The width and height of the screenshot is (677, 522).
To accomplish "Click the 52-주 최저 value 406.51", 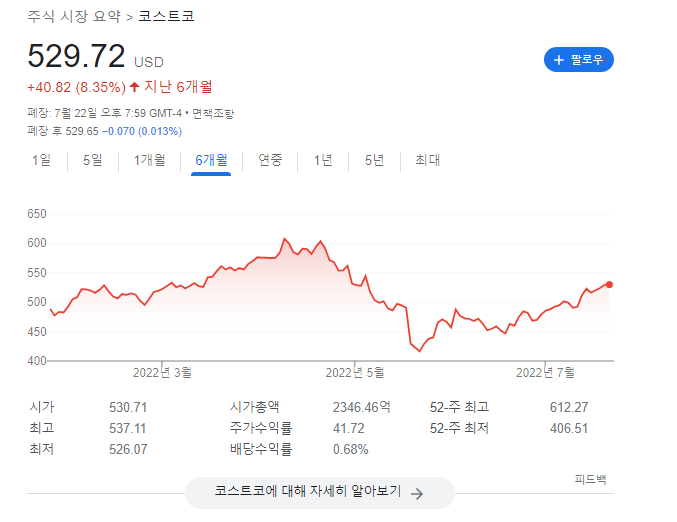I will coord(569,428).
